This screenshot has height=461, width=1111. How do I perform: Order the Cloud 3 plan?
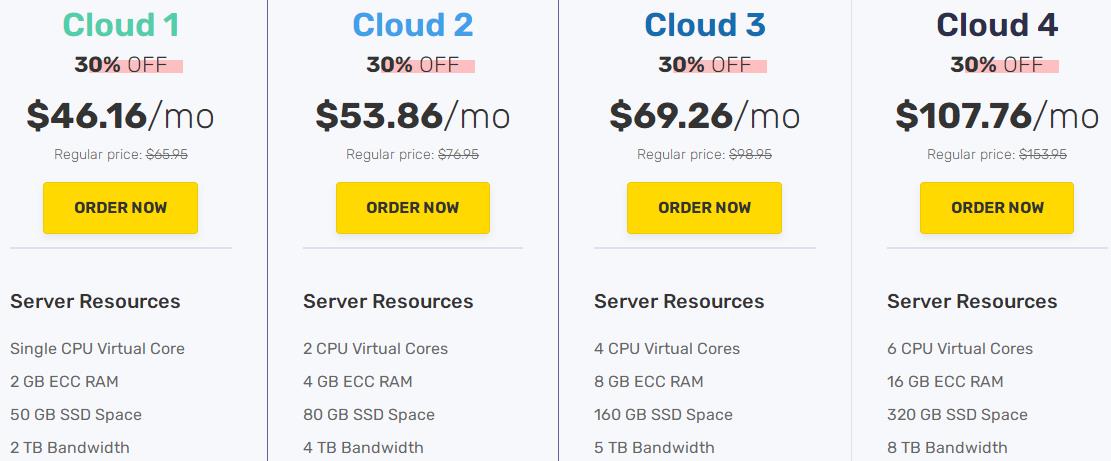[x=704, y=208]
